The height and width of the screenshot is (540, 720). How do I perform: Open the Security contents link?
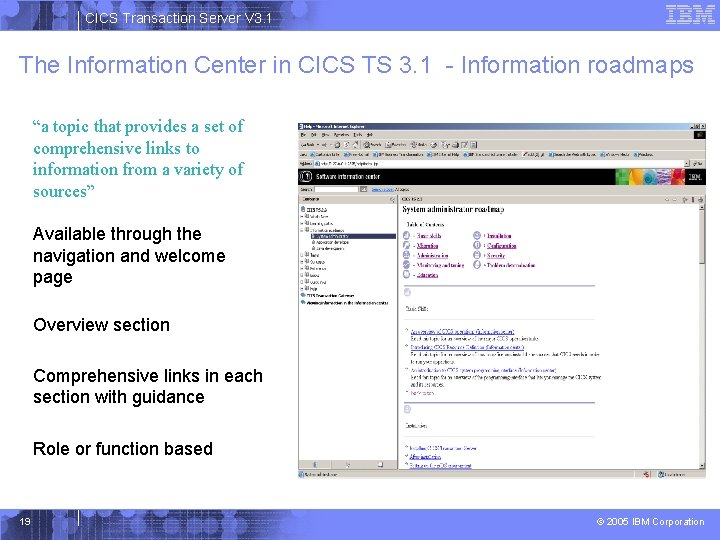(x=496, y=255)
